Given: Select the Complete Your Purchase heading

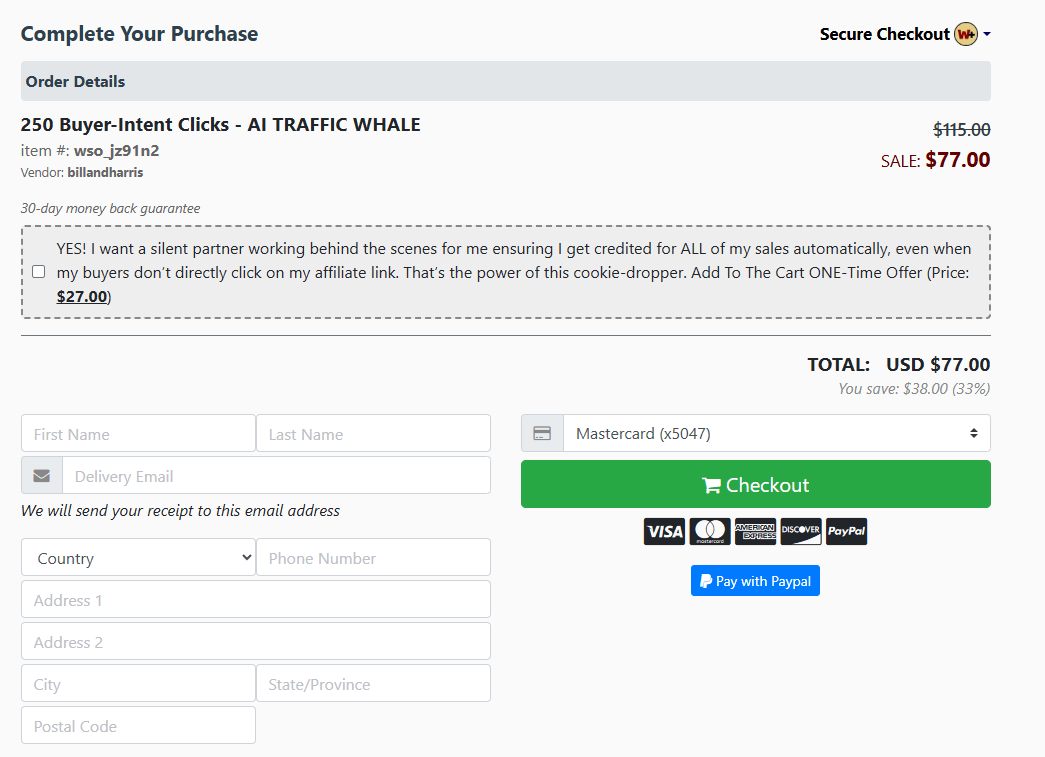Looking at the screenshot, I should click(139, 33).
